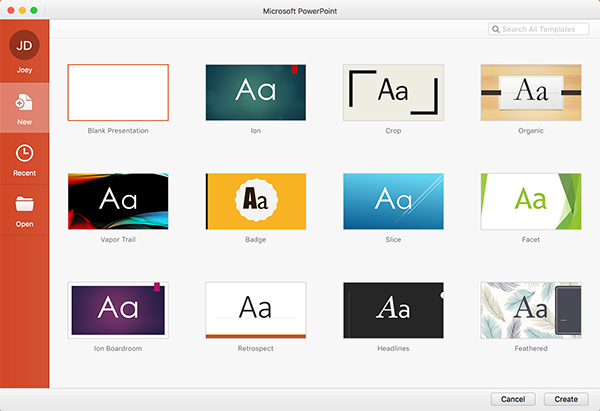Click the Blank Presentation label
The image size is (600, 411).
point(118,130)
